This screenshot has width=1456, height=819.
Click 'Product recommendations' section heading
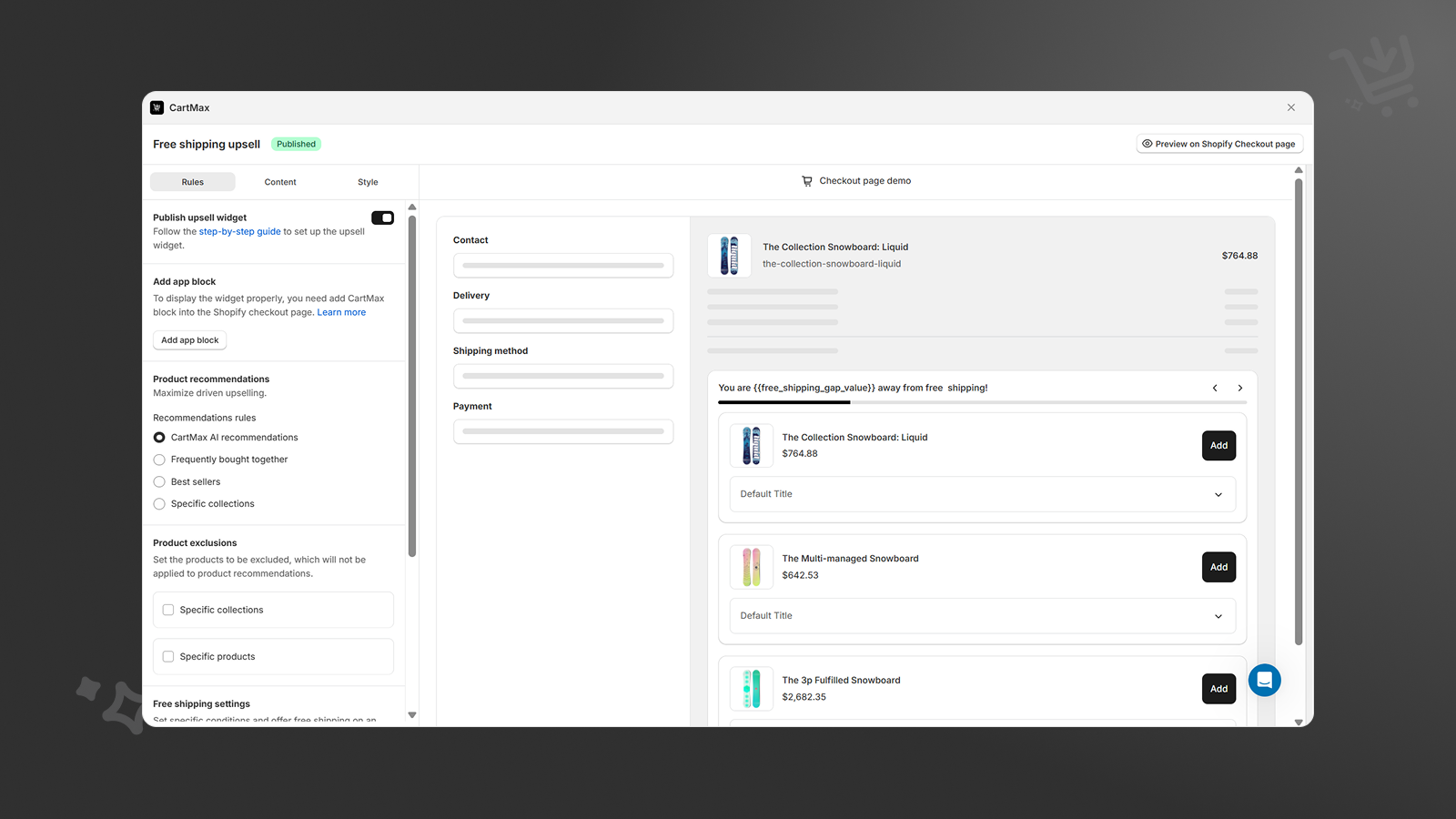(211, 379)
